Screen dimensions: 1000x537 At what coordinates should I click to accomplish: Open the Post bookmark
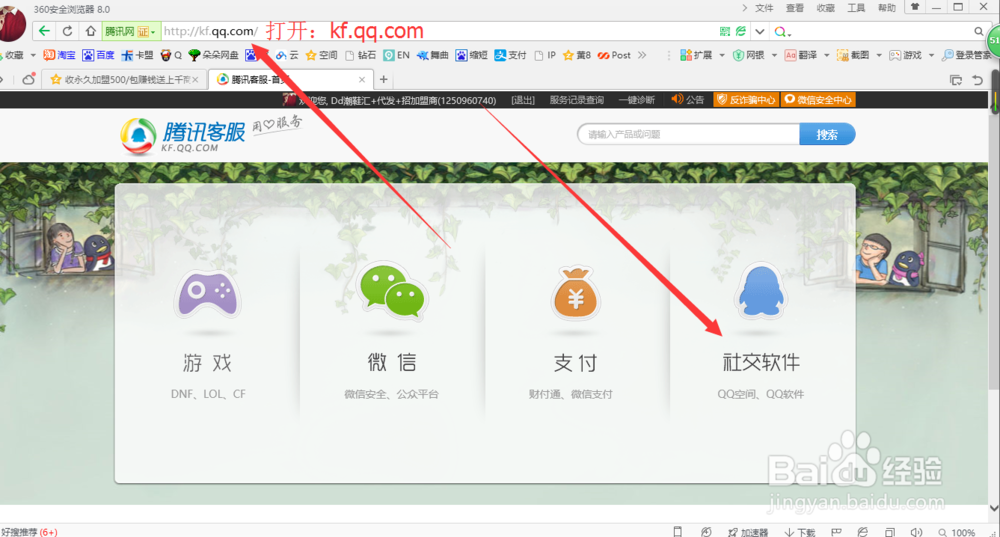click(614, 55)
